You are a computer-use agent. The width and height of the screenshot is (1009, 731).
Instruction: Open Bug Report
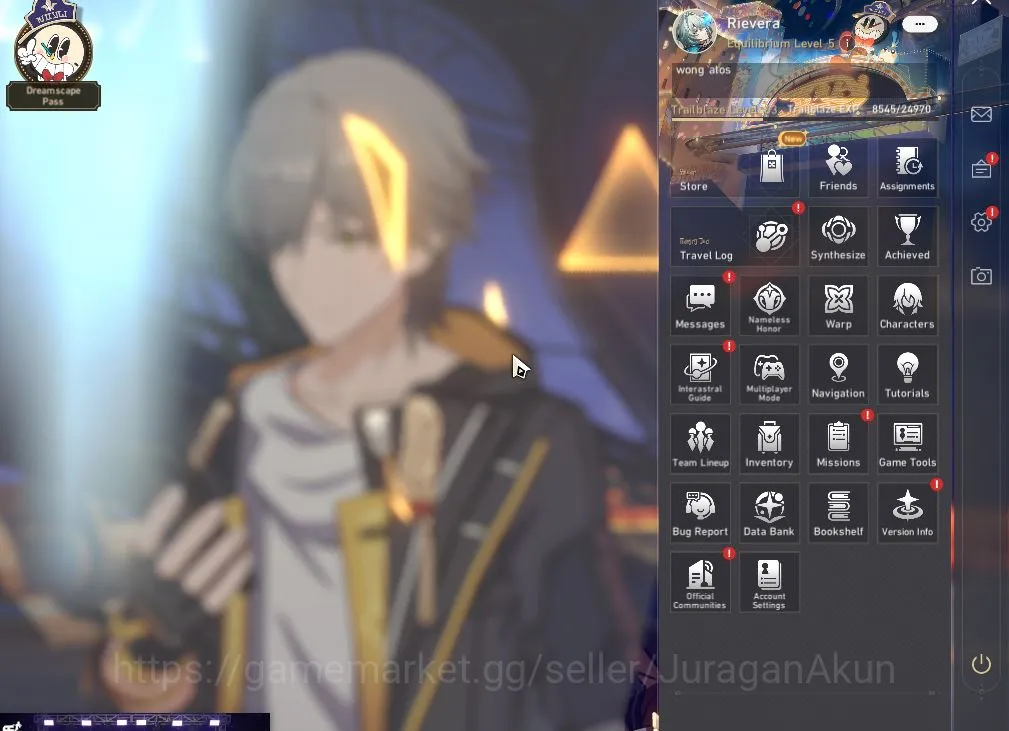pos(700,513)
